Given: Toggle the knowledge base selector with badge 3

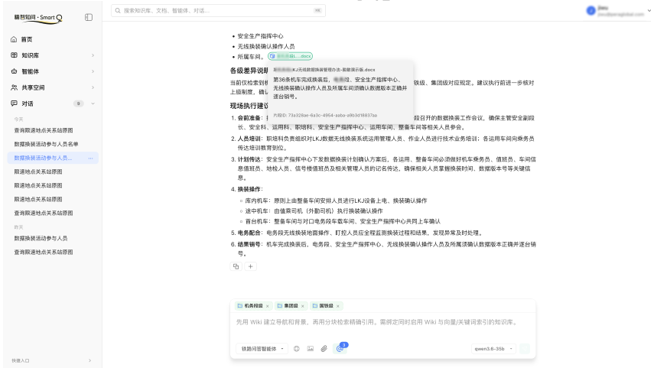Looking at the screenshot, I should 340,348.
